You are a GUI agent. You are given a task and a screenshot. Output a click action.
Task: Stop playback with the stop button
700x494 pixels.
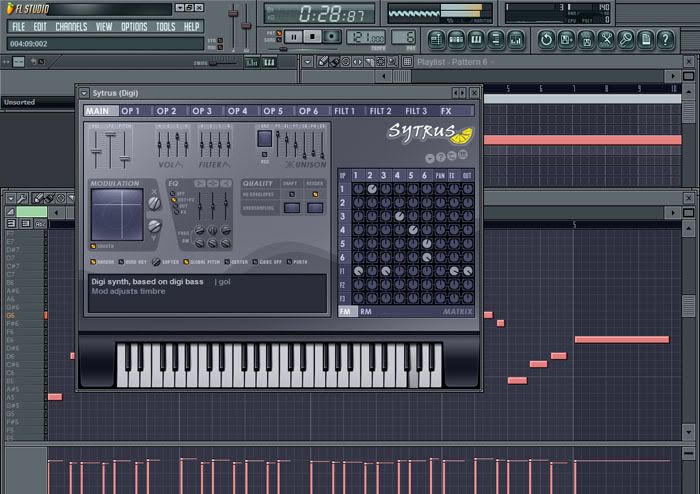coord(312,37)
